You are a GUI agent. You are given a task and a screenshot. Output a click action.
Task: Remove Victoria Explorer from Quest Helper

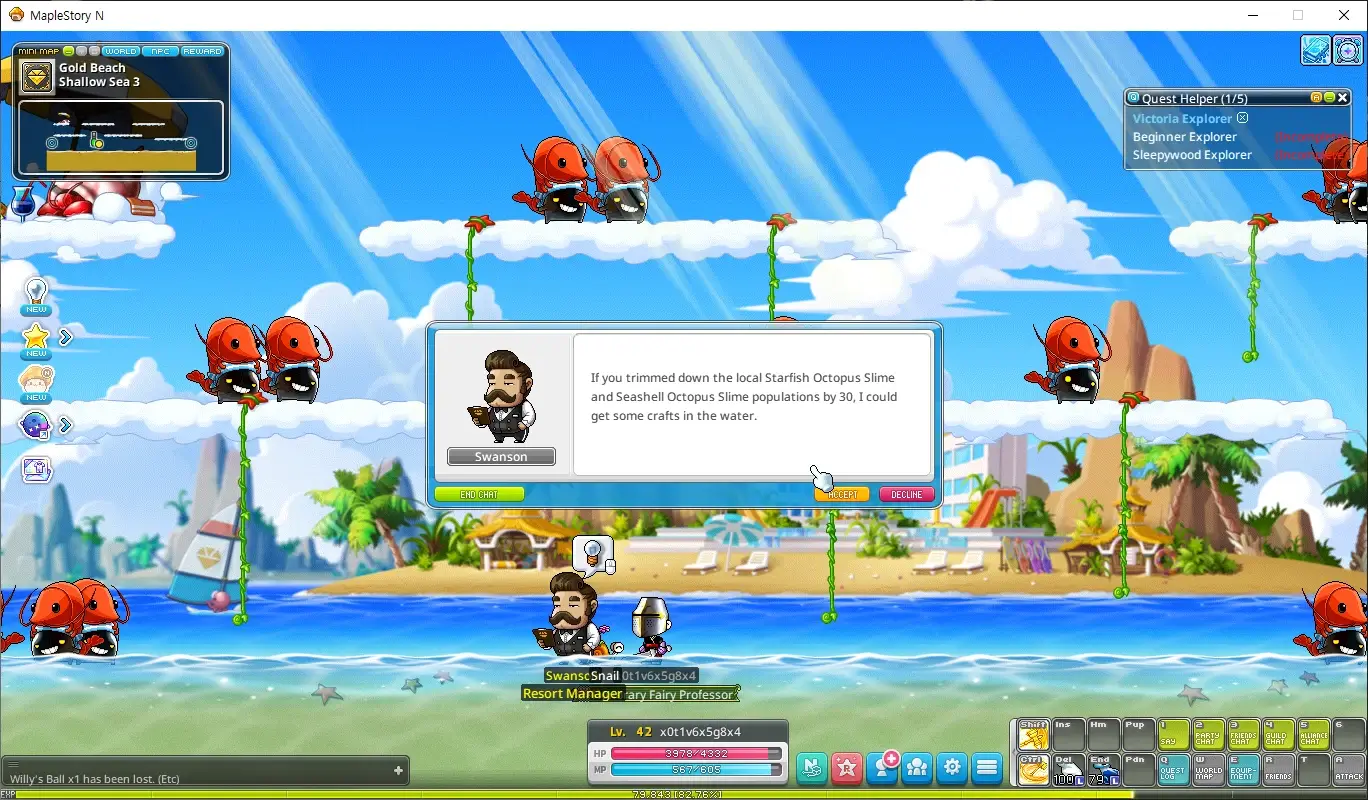(x=1243, y=118)
